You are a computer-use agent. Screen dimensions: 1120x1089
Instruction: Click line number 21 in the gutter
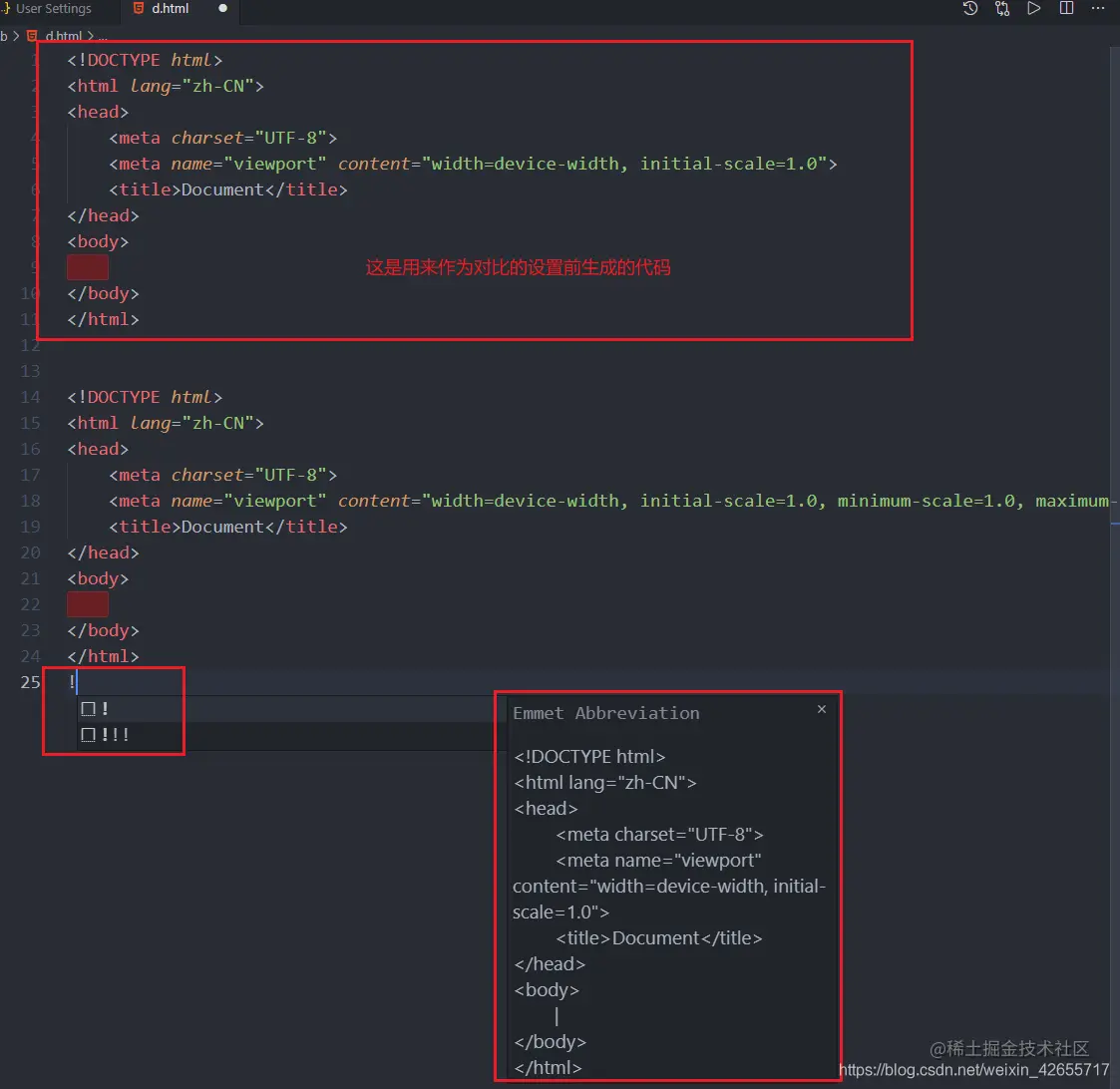[x=30, y=578]
